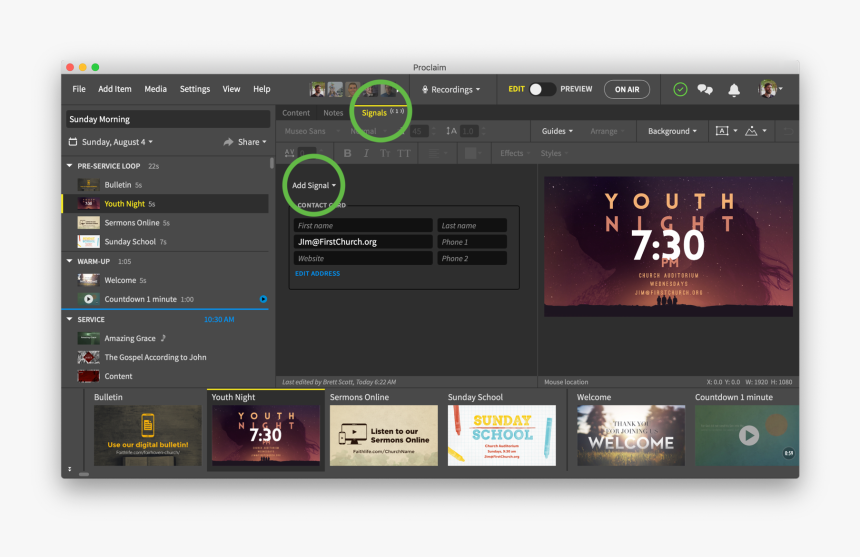Open the Add Signal dropdown
860x557 pixels.
coord(314,185)
